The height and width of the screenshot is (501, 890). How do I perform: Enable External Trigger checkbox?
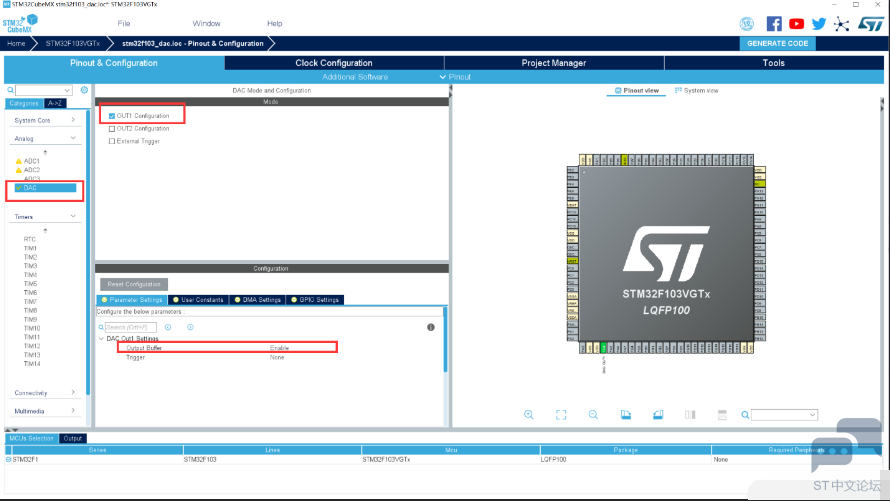coord(112,141)
